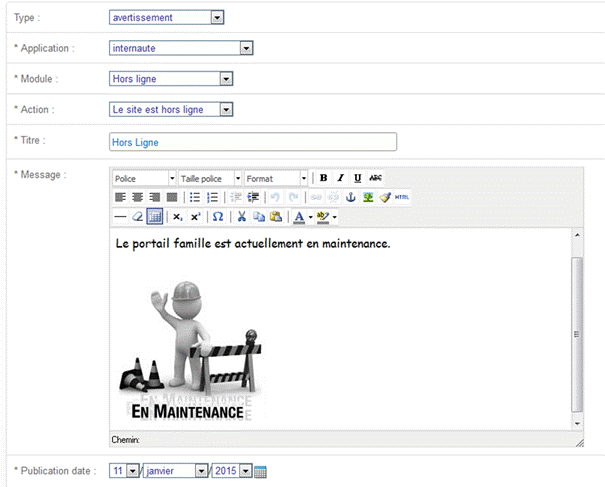The width and height of the screenshot is (605, 487).
Task: Select the En Maintenance image in editor
Action: tap(192, 350)
